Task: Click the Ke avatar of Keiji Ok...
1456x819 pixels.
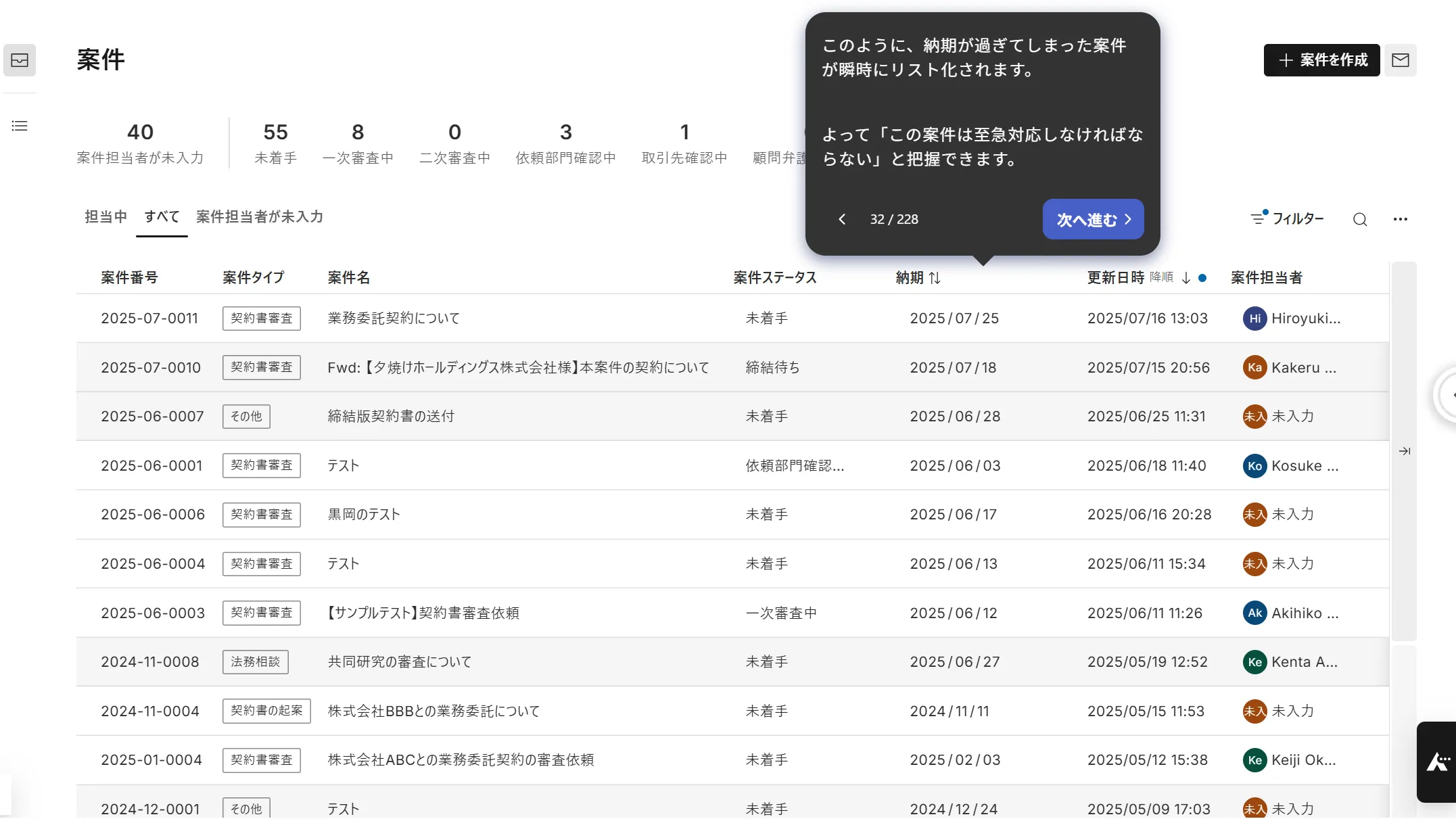Action: 1254,760
